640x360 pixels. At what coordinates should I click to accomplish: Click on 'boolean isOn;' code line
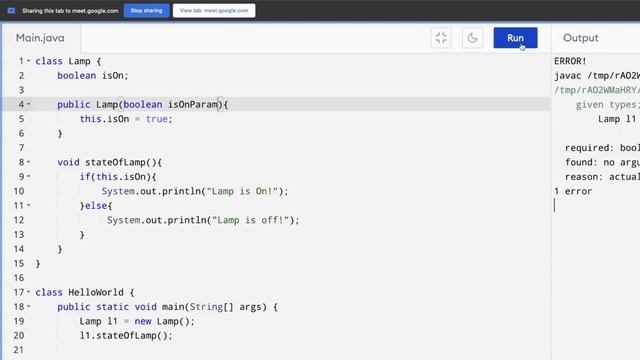pyautogui.click(x=93, y=76)
